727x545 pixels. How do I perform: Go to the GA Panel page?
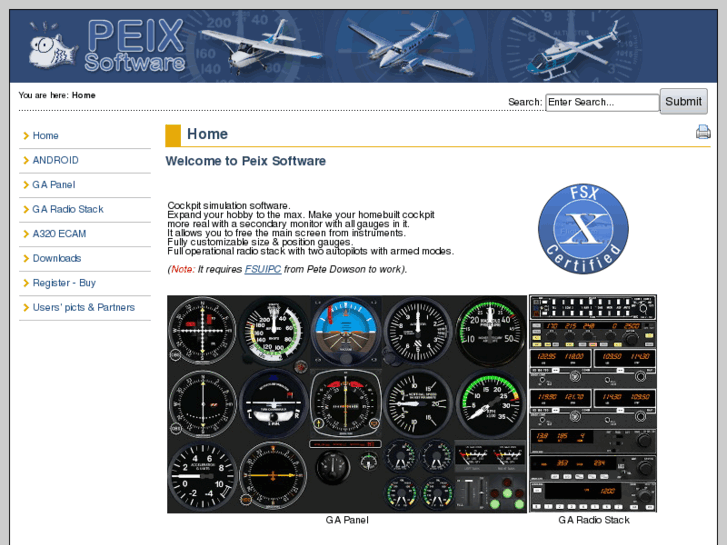point(54,185)
